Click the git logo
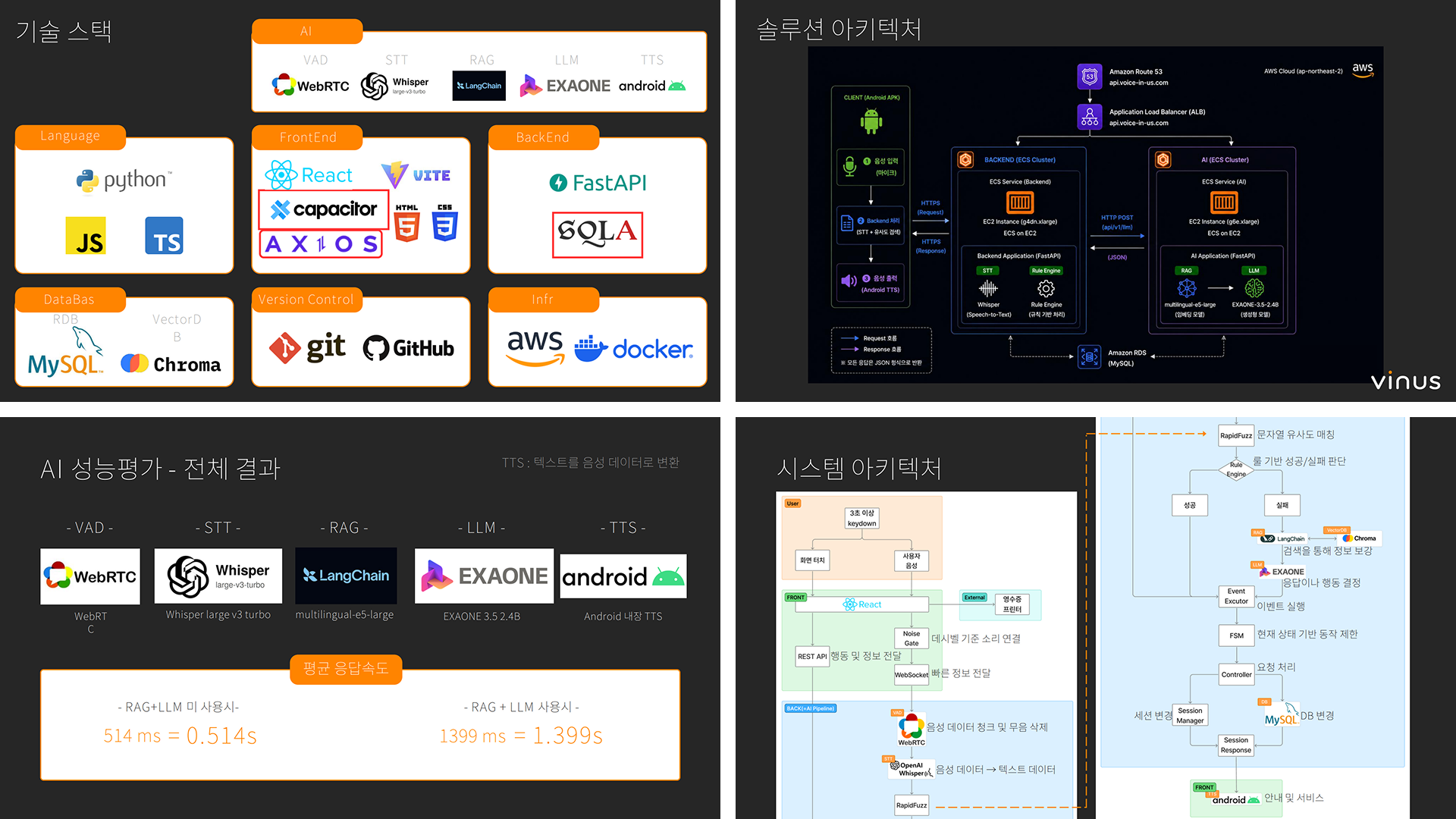 (307, 348)
